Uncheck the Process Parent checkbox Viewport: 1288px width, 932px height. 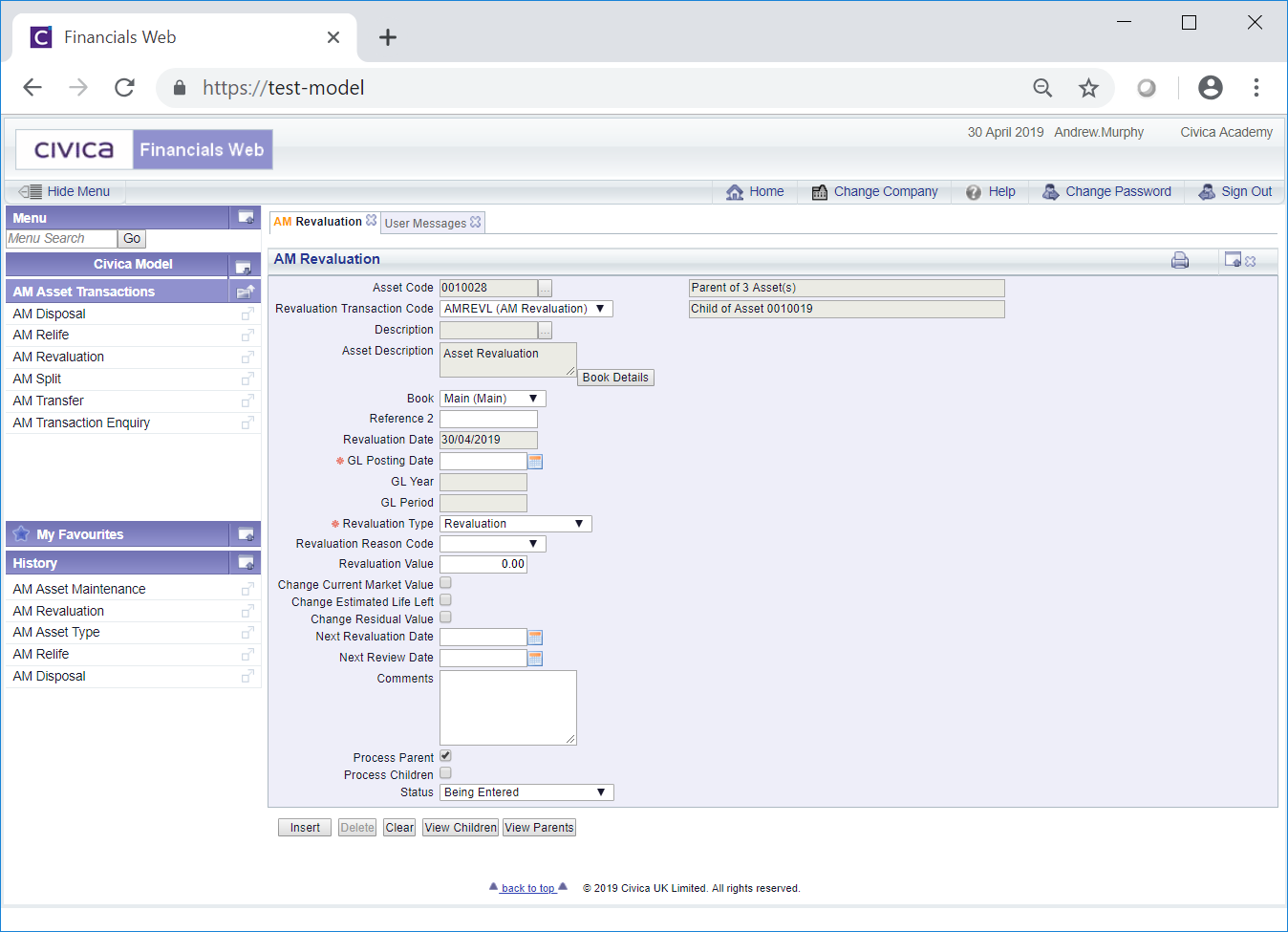[445, 756]
